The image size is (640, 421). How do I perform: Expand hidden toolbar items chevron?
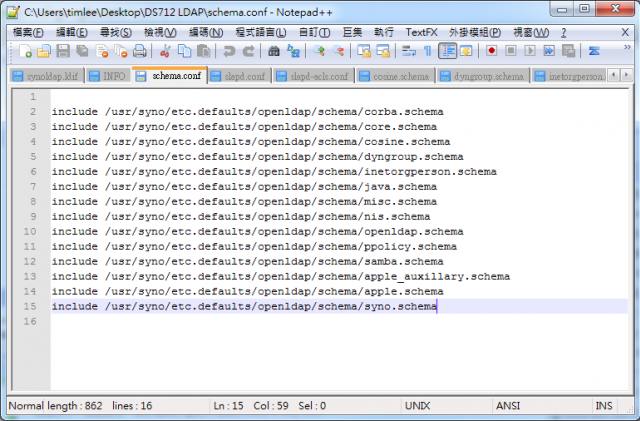627,48
